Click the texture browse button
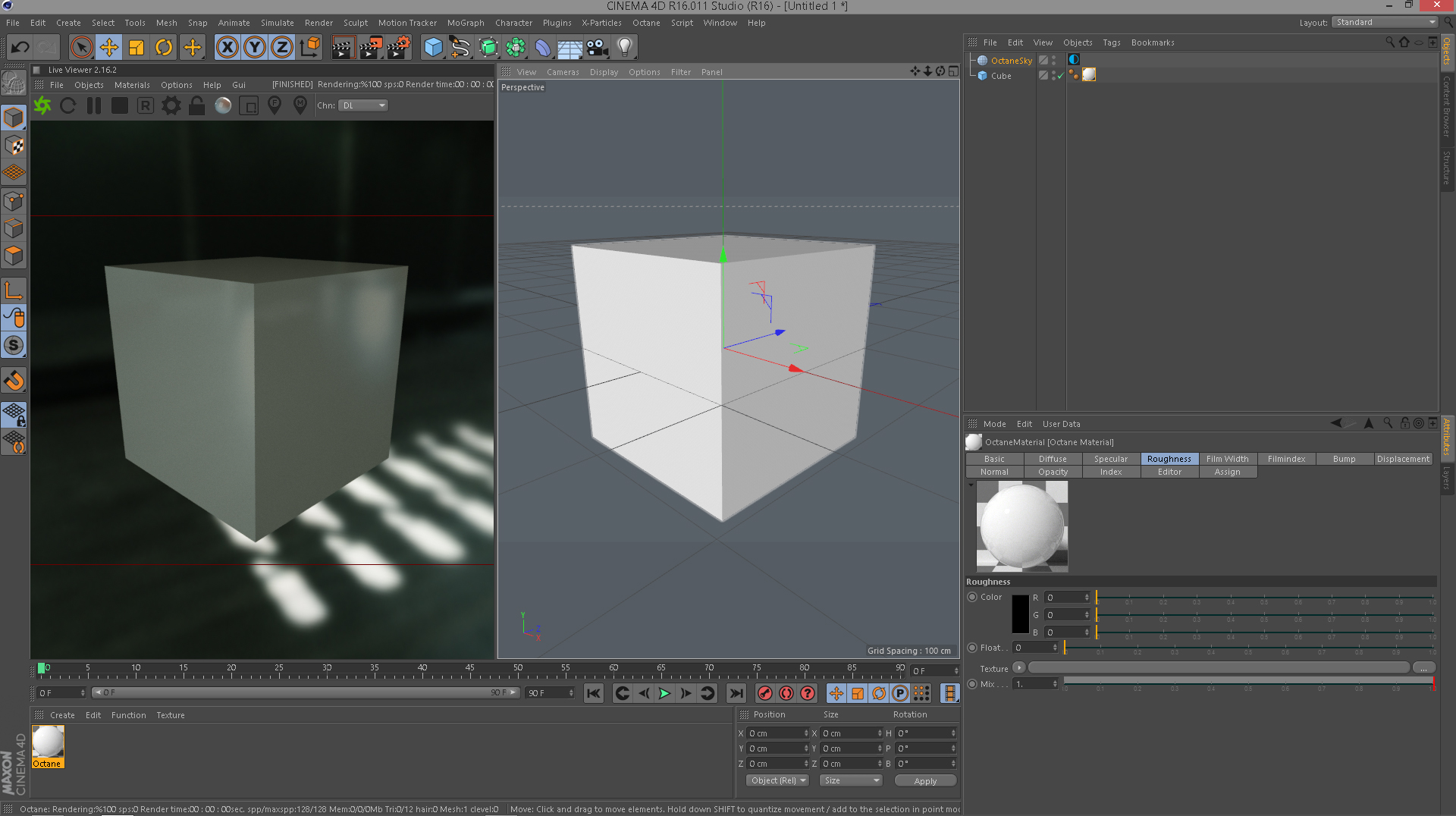The width and height of the screenshot is (1456, 816). (1423, 668)
